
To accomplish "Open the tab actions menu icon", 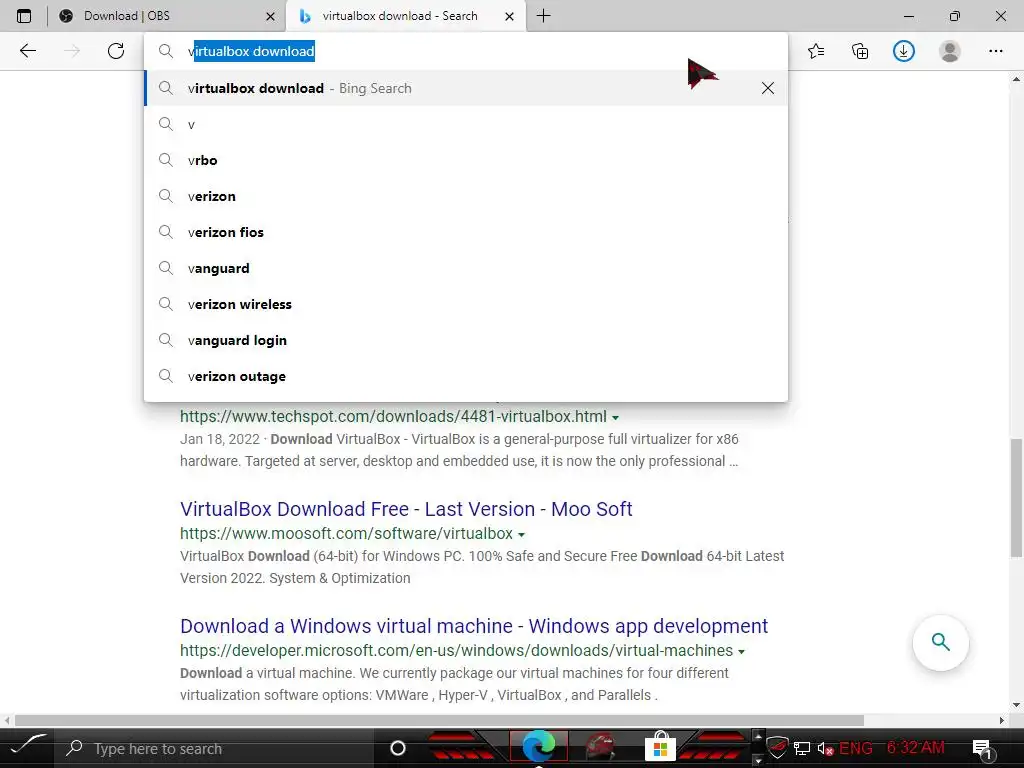I will pyautogui.click(x=24, y=16).
